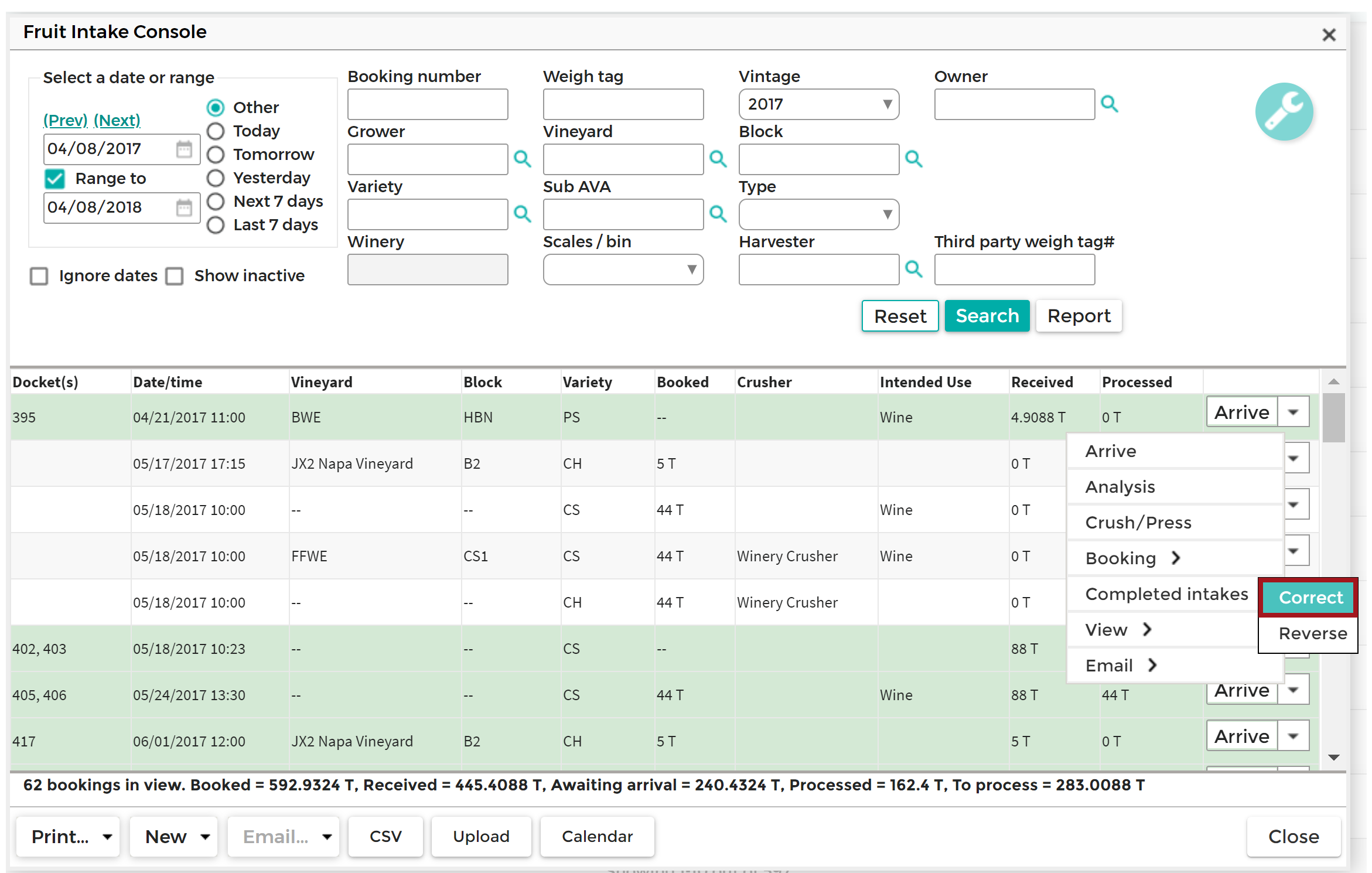Select the Today radio button
The width and height of the screenshot is (1372, 873).
tap(216, 131)
